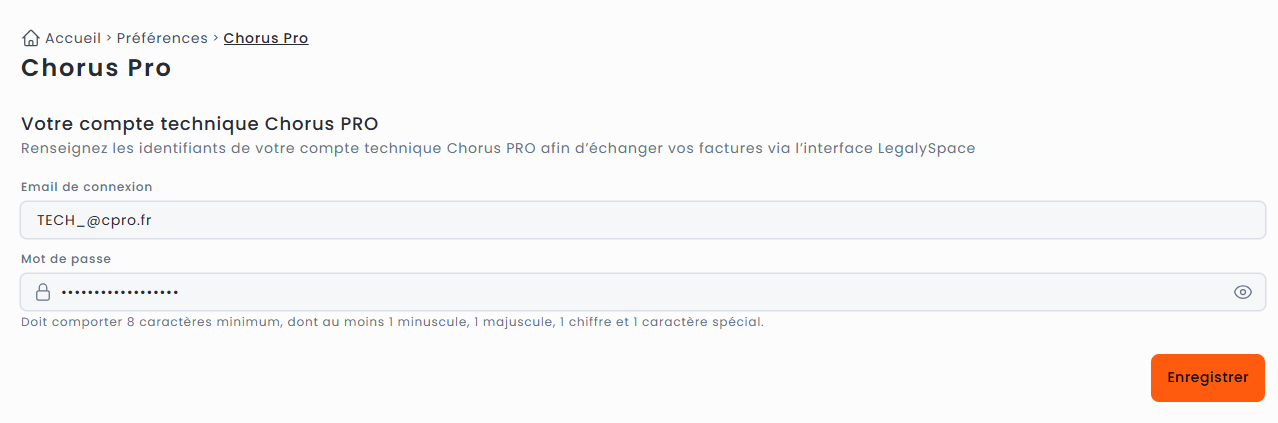Click the word LegalySpace in the description
Image resolution: width=1278 pixels, height=423 pixels.
[x=927, y=149]
